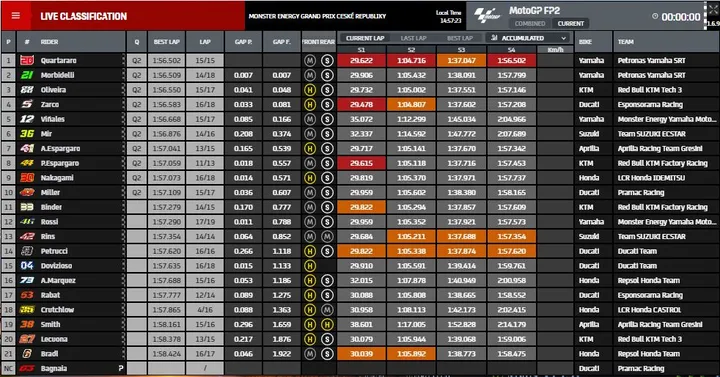Click Quartararo's orange S3 cell 1:37.047

click(461, 60)
